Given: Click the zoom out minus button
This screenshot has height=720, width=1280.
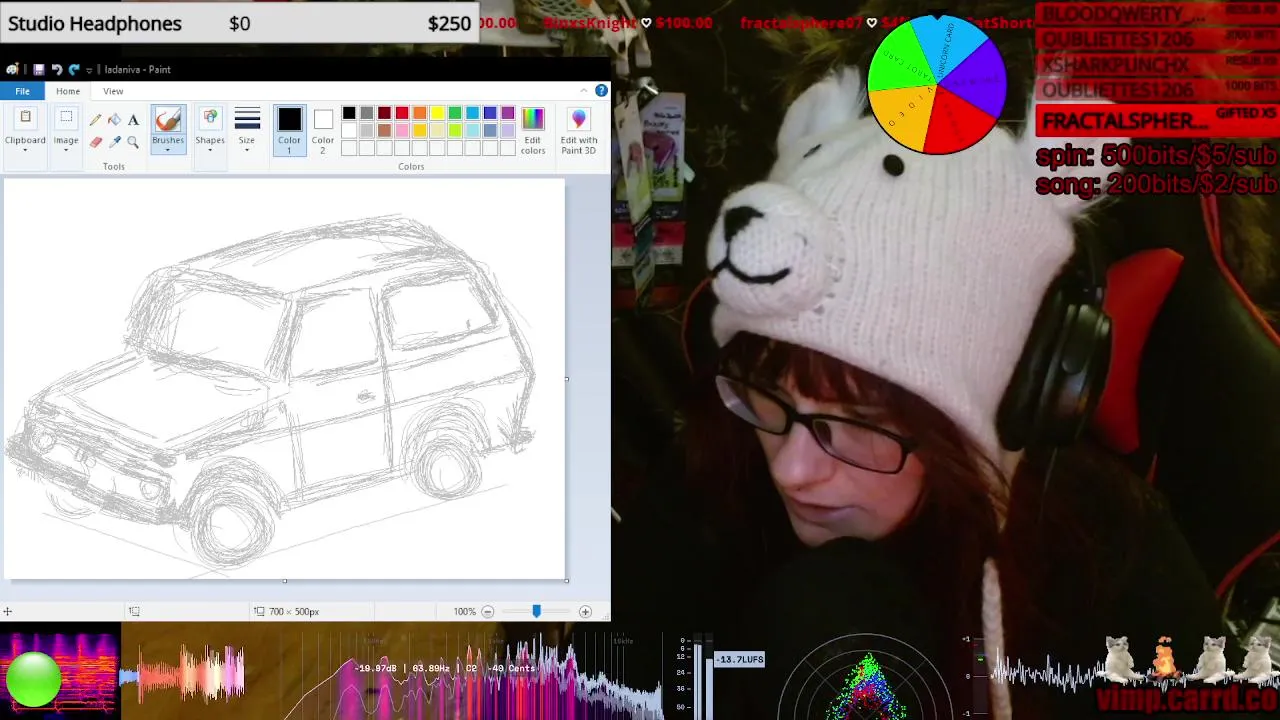Looking at the screenshot, I should [488, 611].
